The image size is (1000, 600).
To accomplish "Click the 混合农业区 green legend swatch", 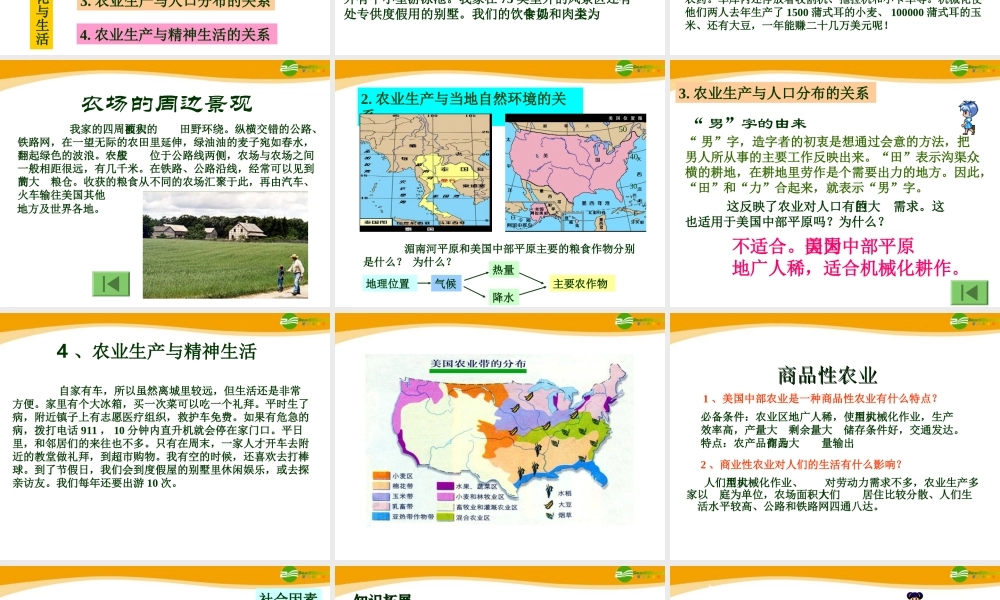I will [x=445, y=517].
